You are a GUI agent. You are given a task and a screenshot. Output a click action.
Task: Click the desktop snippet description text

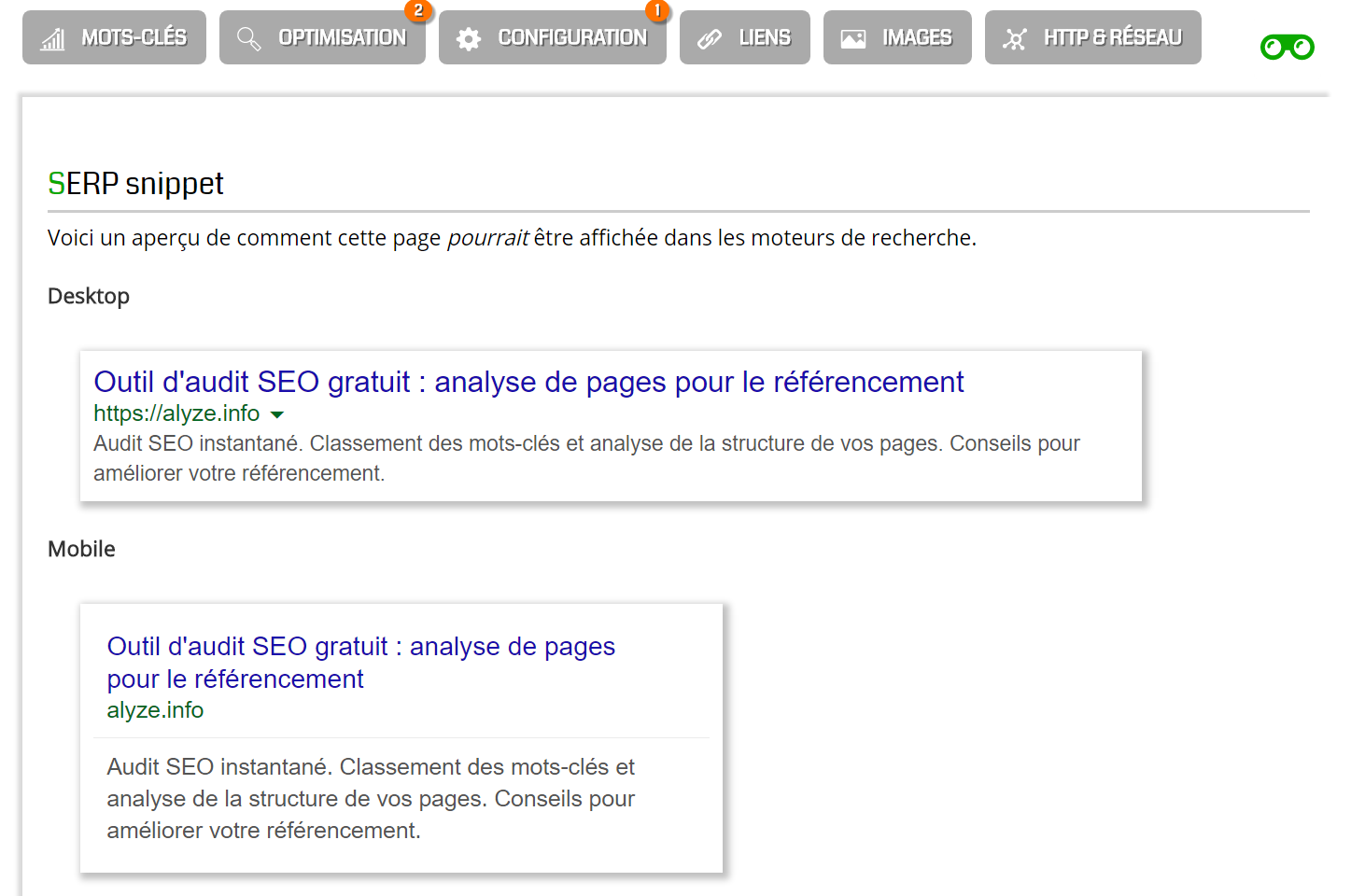click(x=585, y=457)
